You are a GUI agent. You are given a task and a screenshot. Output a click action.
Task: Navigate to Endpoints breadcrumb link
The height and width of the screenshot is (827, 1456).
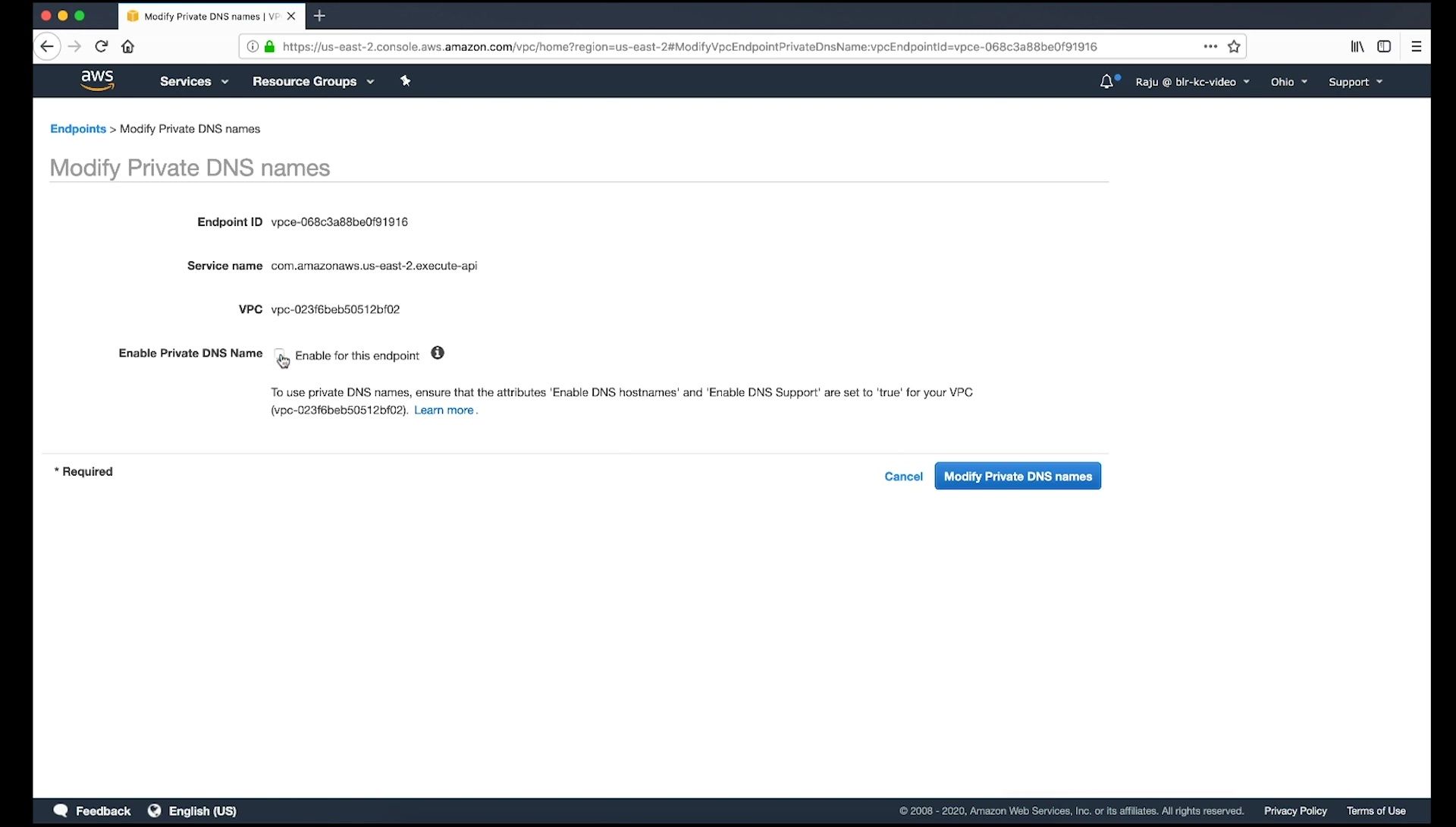coord(78,129)
